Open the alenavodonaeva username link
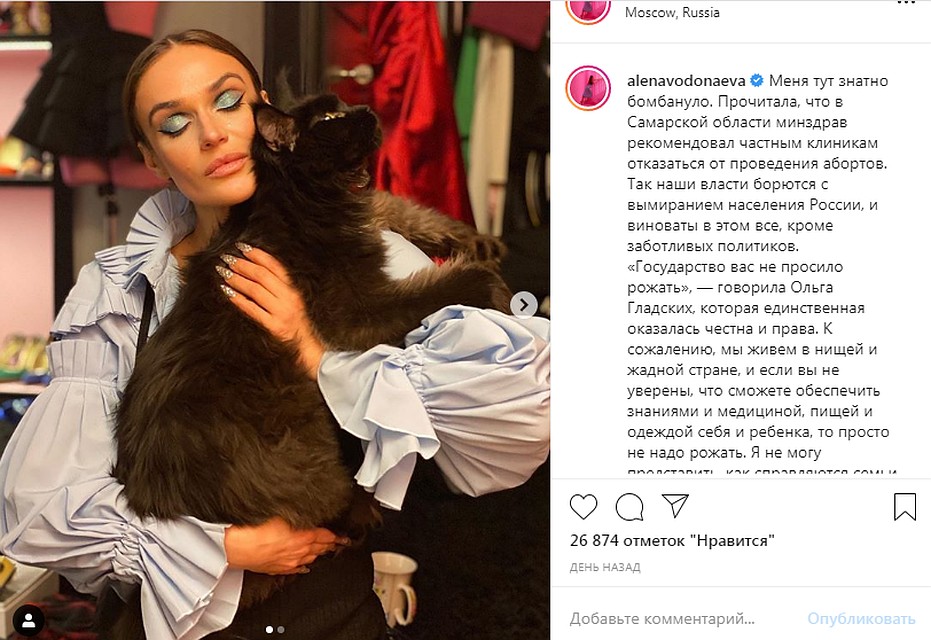The height and width of the screenshot is (640, 931). tap(686, 81)
